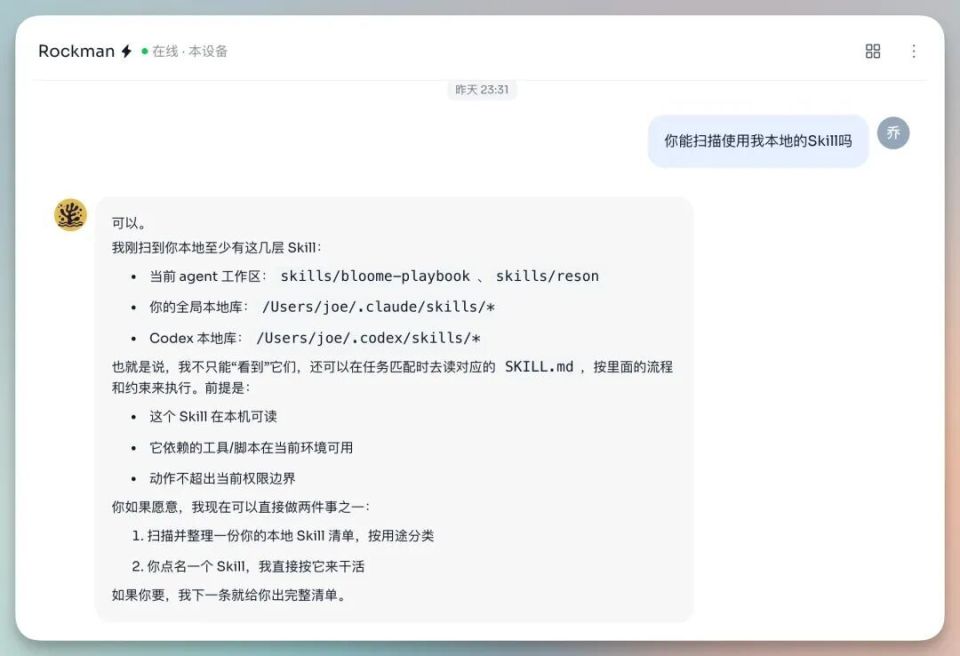Click the 昨天 23:31 timestamp
This screenshot has height=656, width=960.
[x=480, y=90]
